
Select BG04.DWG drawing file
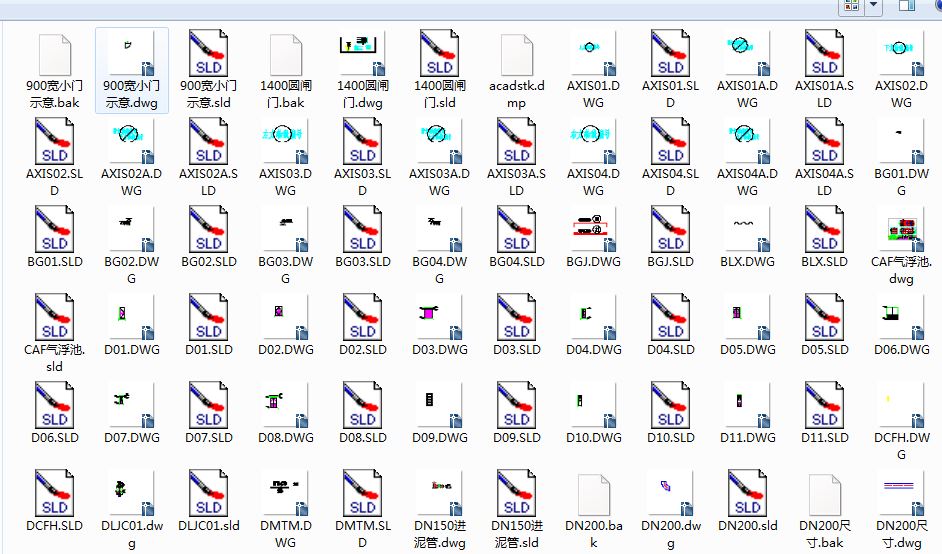(439, 230)
